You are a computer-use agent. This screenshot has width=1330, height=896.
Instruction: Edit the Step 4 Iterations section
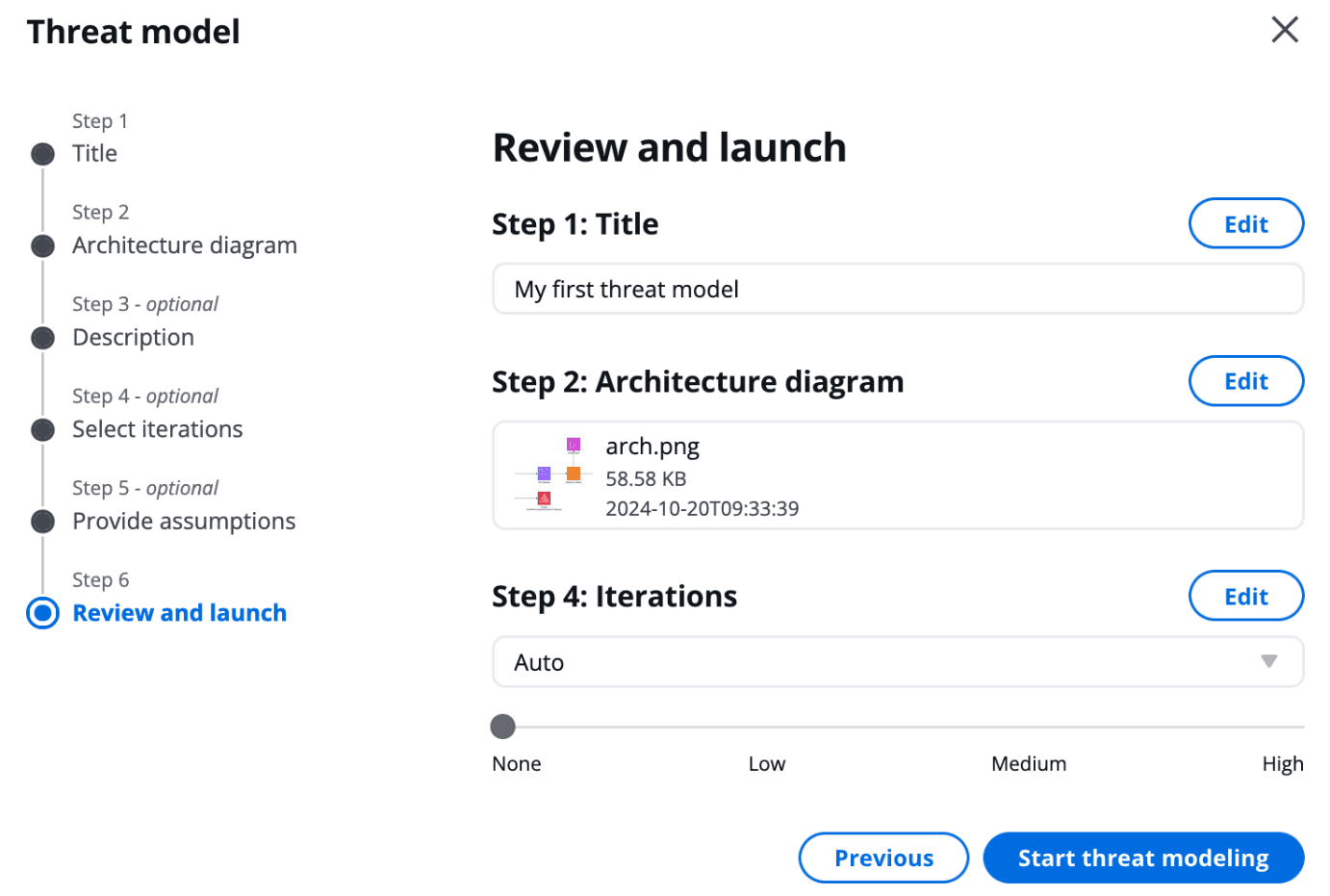click(1245, 597)
